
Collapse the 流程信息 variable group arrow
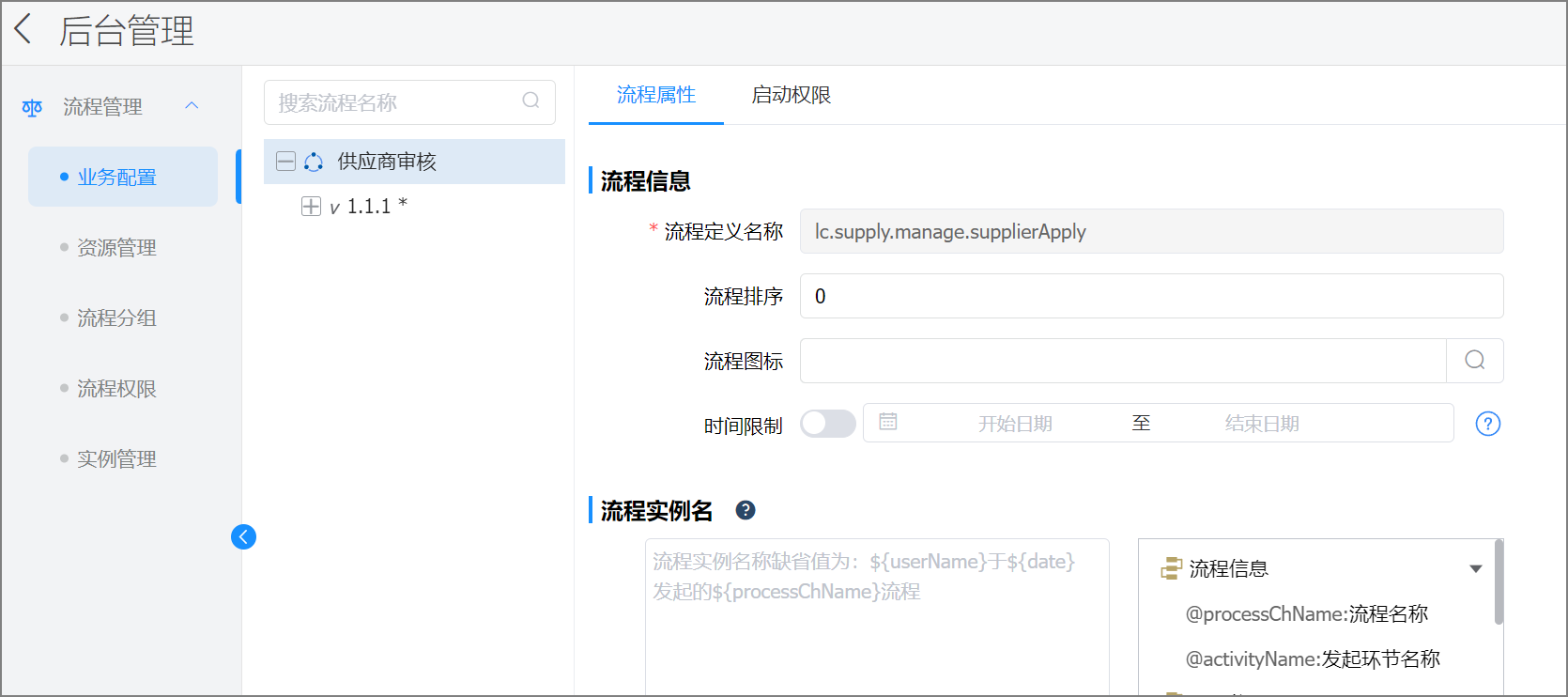pyautogui.click(x=1475, y=568)
